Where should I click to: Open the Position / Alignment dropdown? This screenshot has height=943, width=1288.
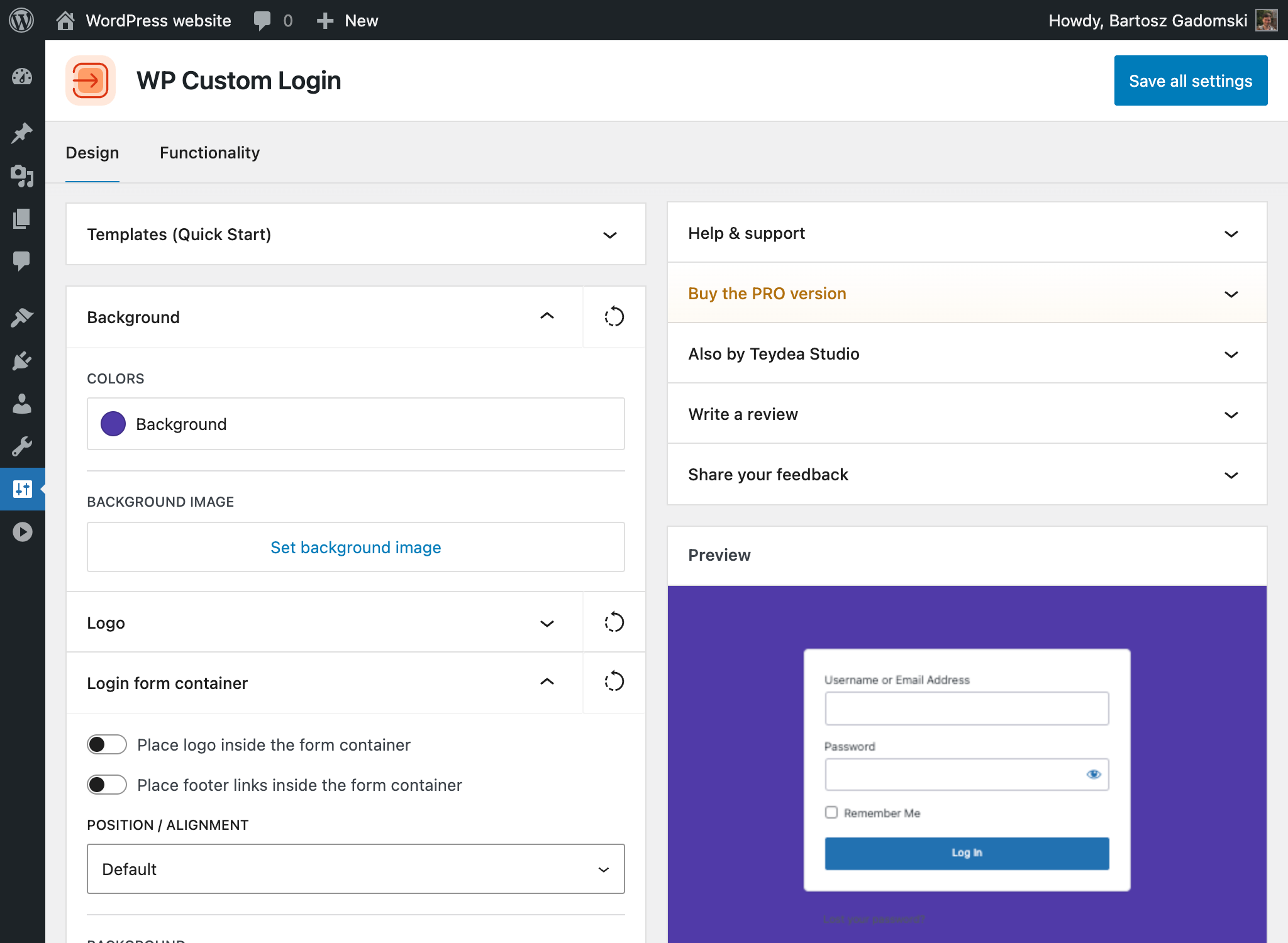pyautogui.click(x=355, y=869)
